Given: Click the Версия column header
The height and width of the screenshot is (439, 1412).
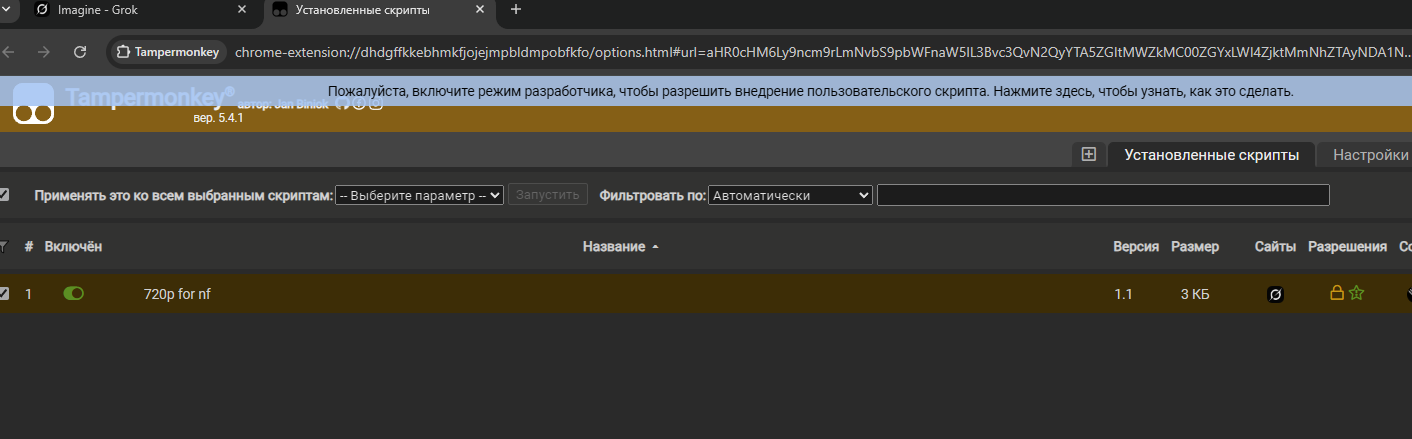Looking at the screenshot, I should click(x=1136, y=247).
